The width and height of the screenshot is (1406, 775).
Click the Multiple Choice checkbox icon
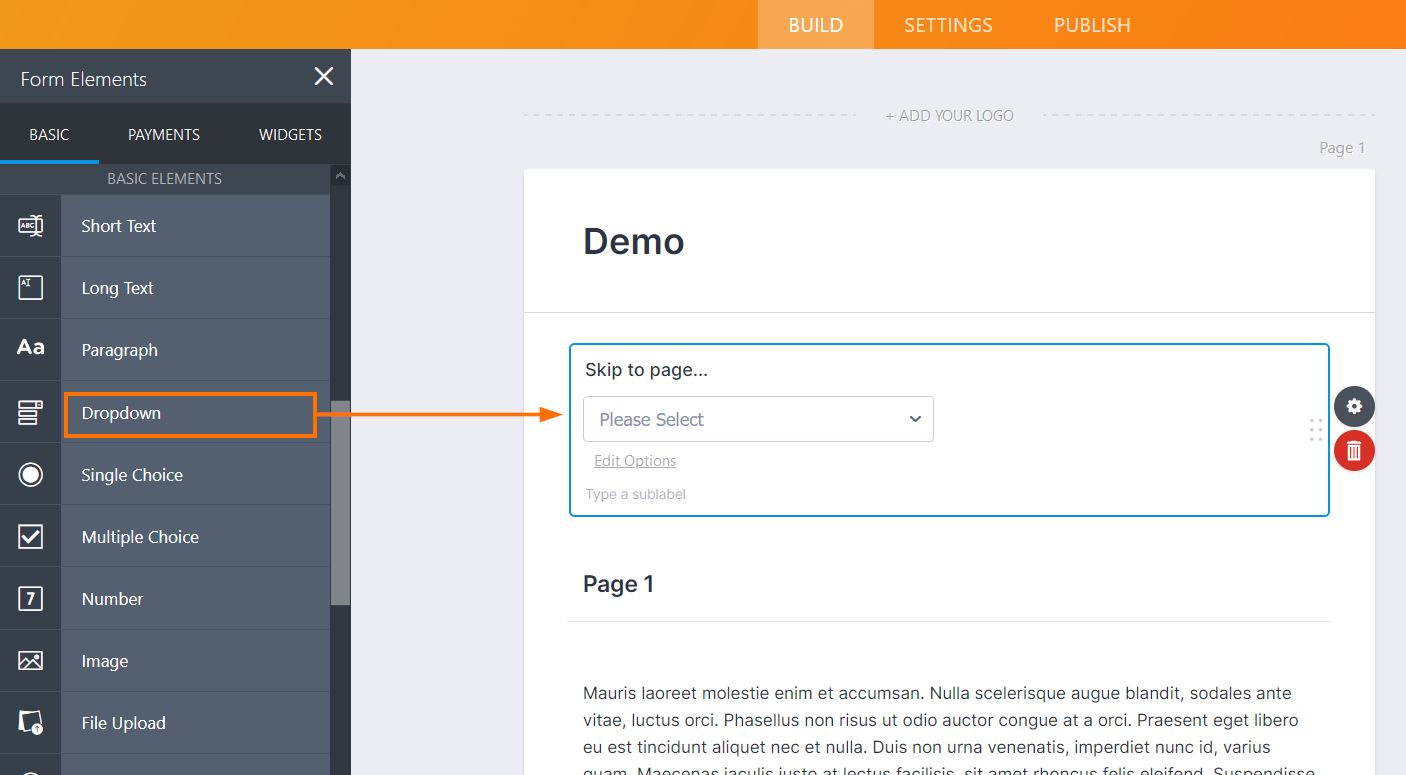(30, 536)
